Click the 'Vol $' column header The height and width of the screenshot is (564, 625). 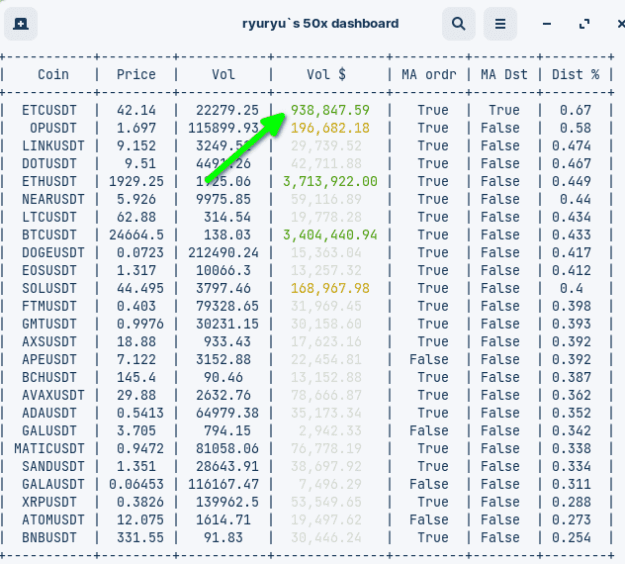(x=326, y=75)
